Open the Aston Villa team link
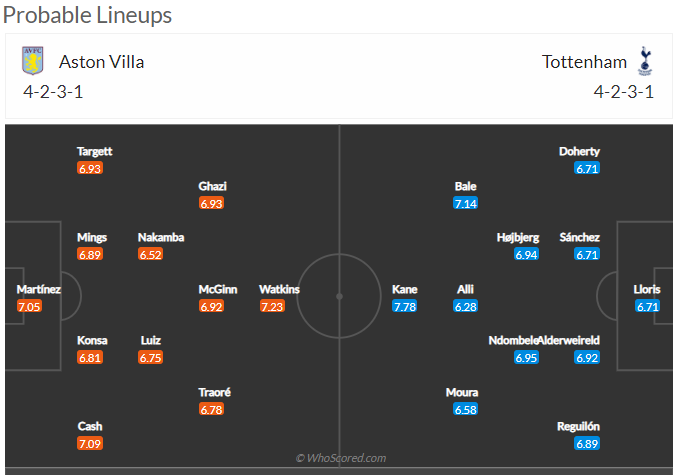The height and width of the screenshot is (475, 677). click(101, 62)
